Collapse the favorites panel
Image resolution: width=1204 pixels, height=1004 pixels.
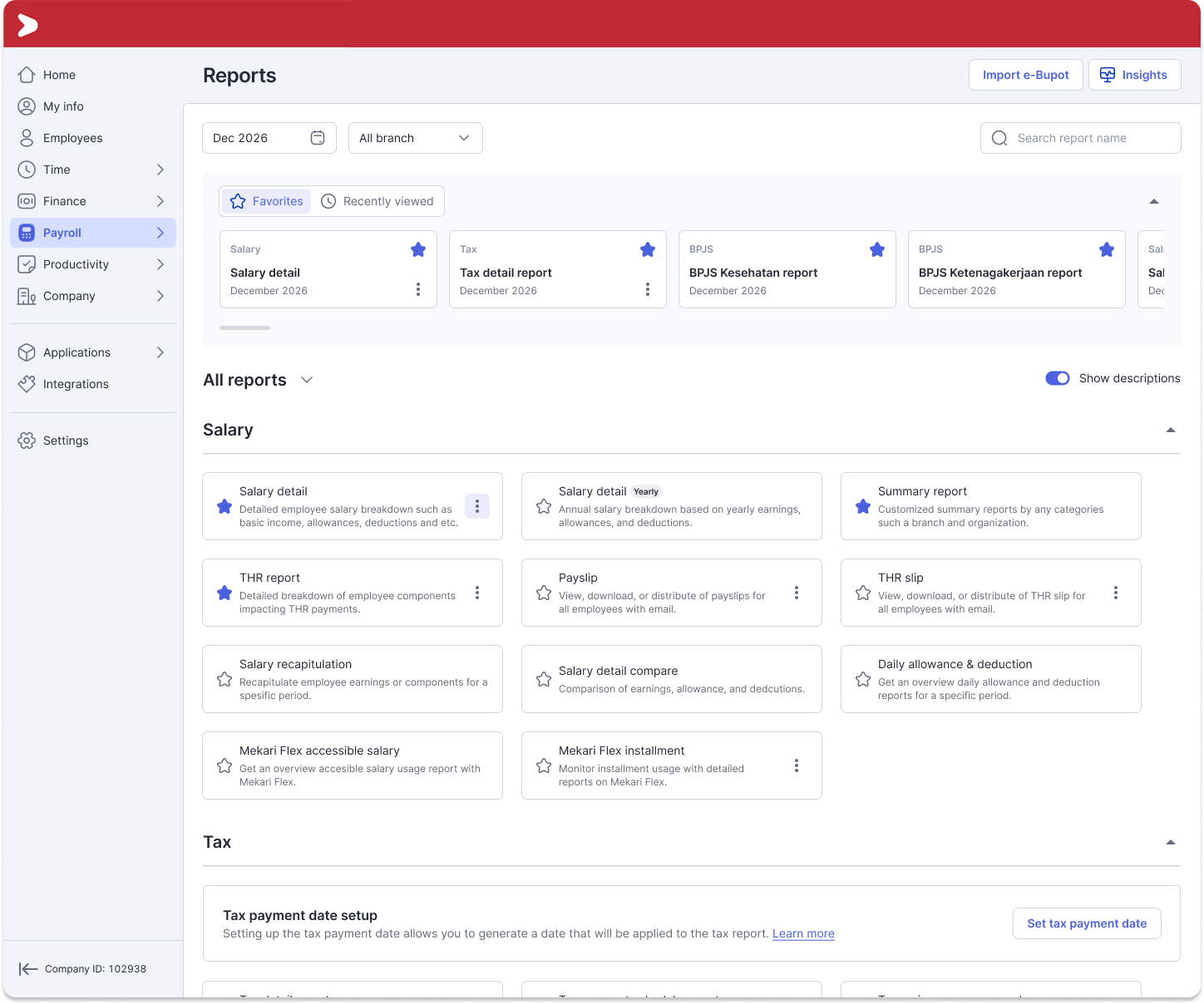click(1154, 201)
